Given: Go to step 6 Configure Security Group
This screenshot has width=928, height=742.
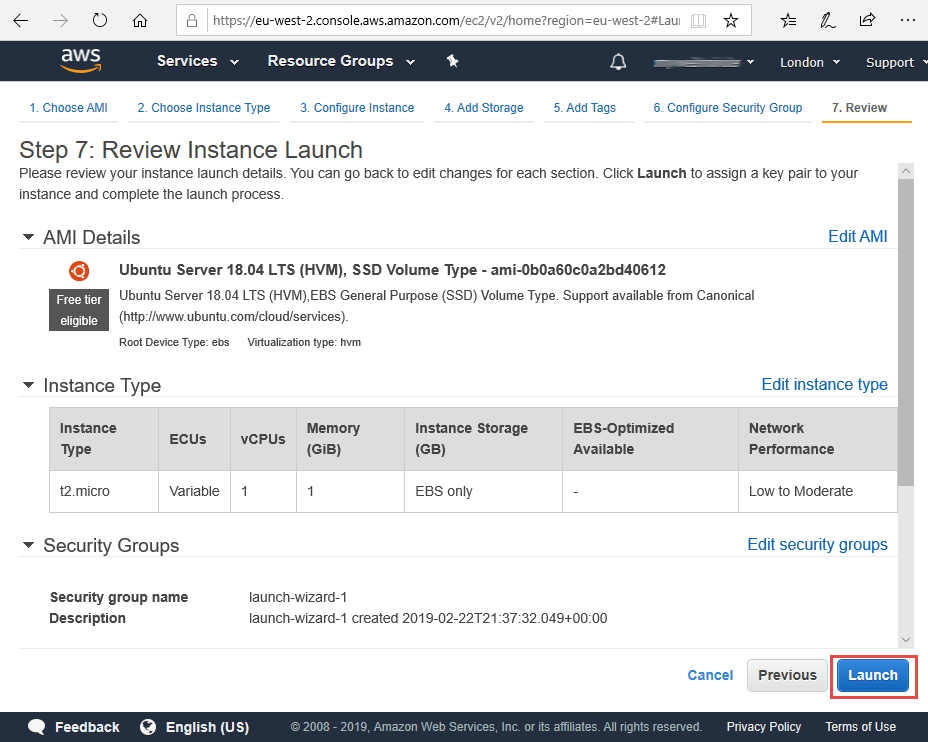Looking at the screenshot, I should (727, 108).
